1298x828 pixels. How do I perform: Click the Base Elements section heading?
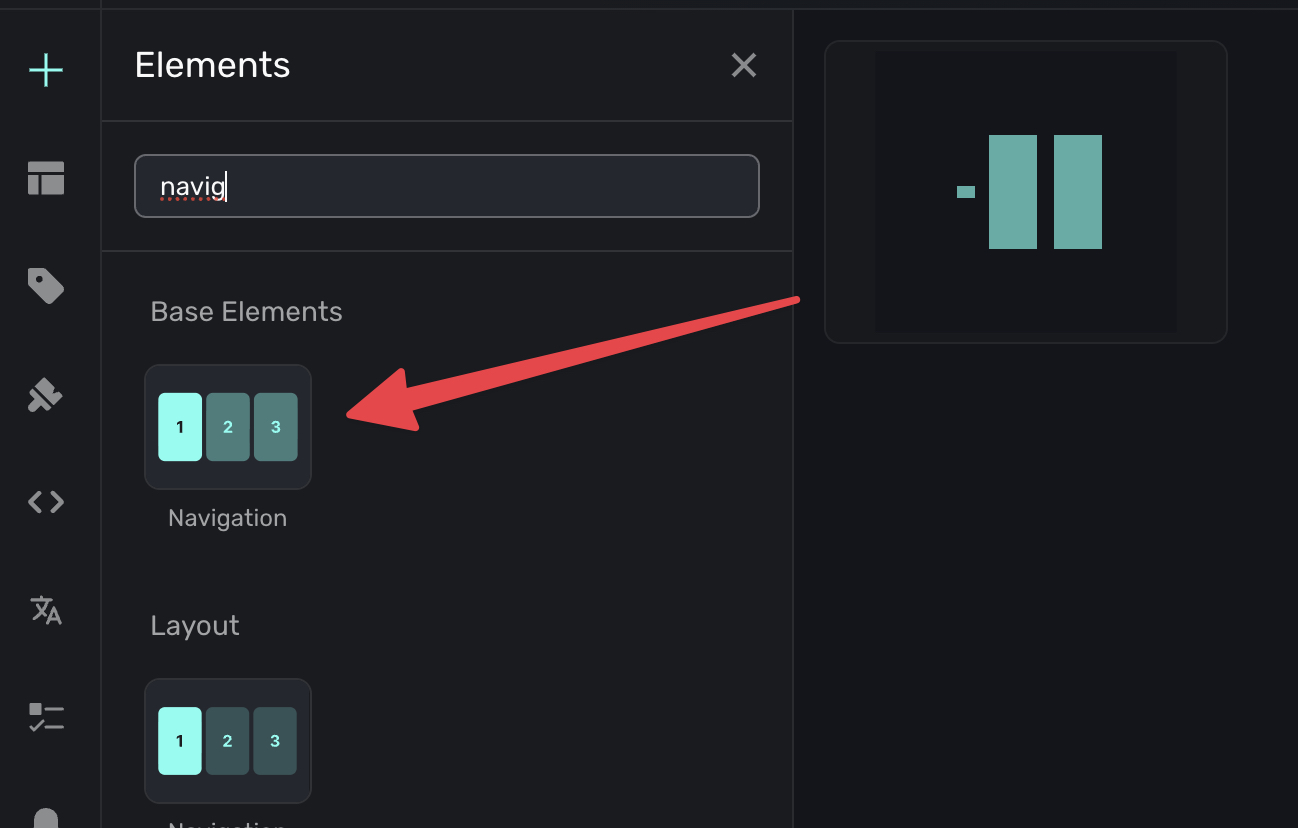pyautogui.click(x=246, y=312)
